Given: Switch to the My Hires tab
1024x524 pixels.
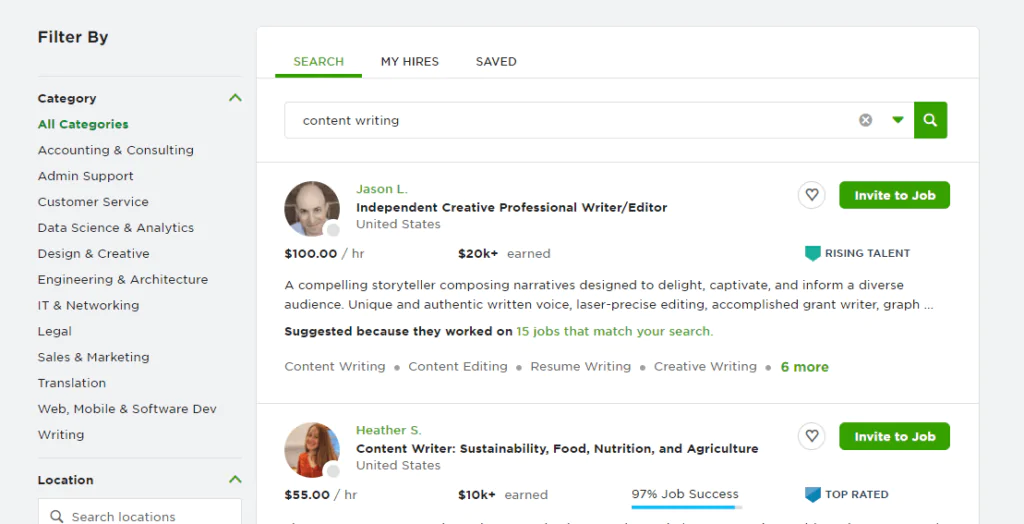Looking at the screenshot, I should point(410,62).
